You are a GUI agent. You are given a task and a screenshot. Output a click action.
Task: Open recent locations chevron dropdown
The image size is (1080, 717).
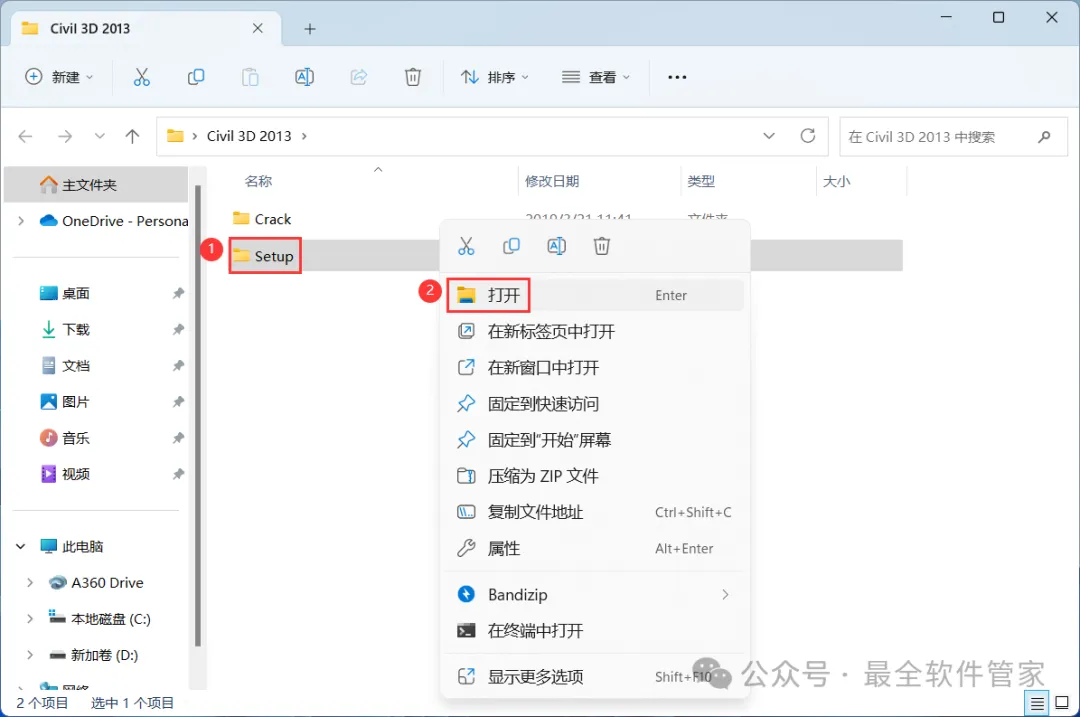[100, 136]
